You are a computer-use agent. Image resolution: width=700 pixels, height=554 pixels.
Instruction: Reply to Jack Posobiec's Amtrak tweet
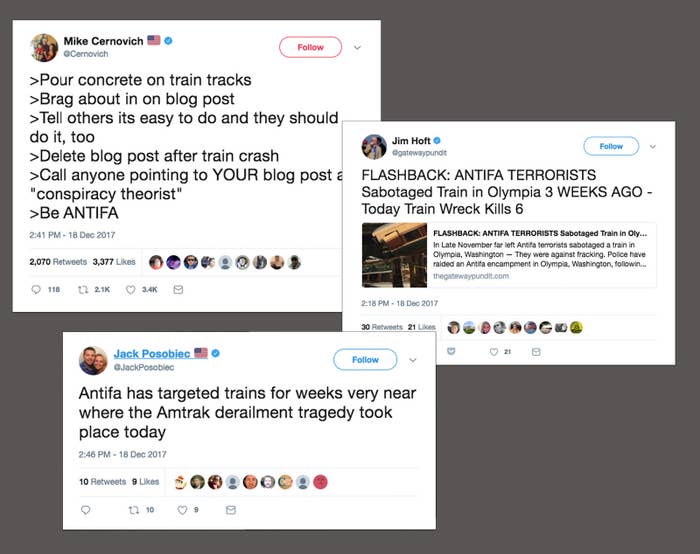click(86, 510)
